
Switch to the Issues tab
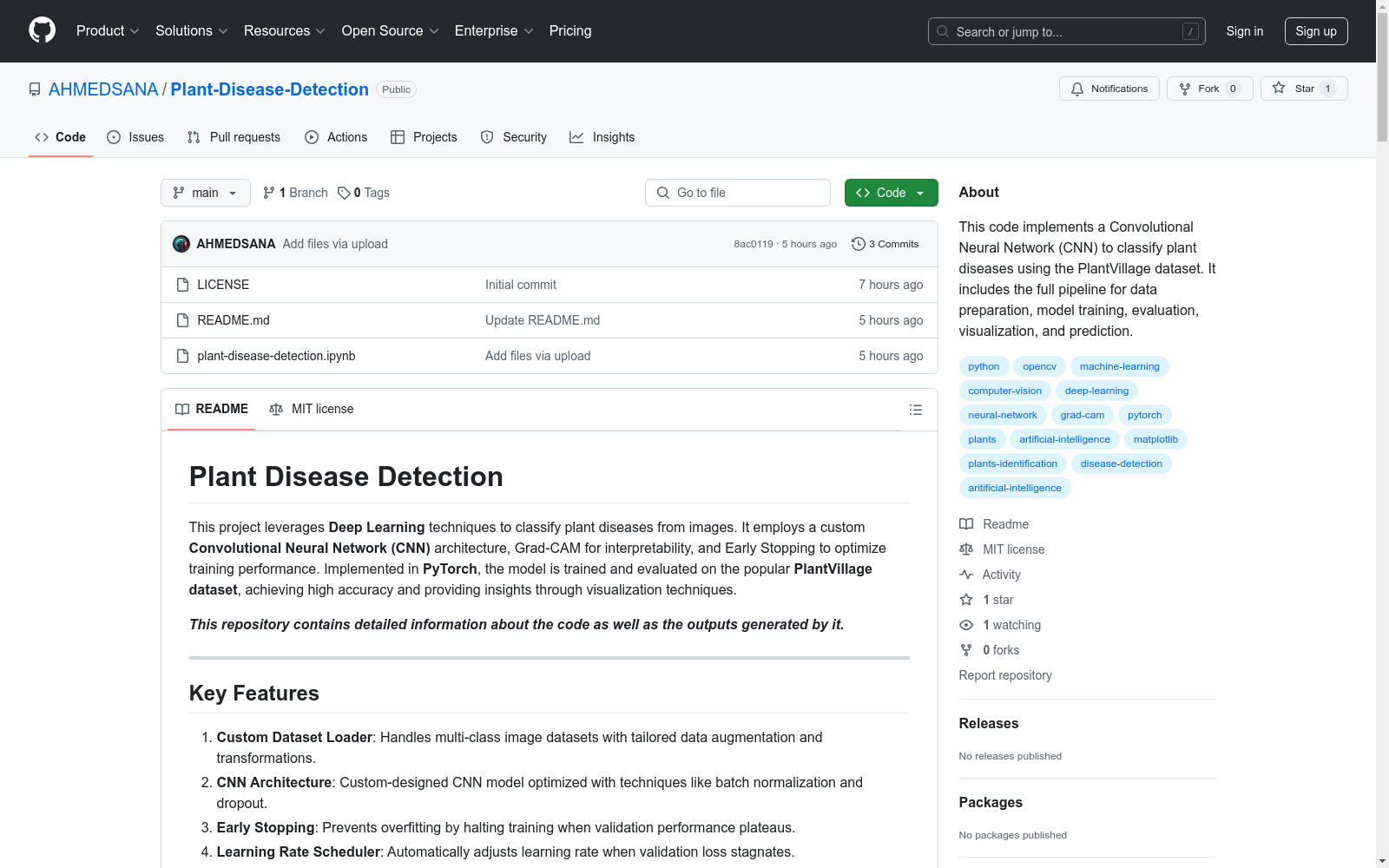[x=135, y=137]
